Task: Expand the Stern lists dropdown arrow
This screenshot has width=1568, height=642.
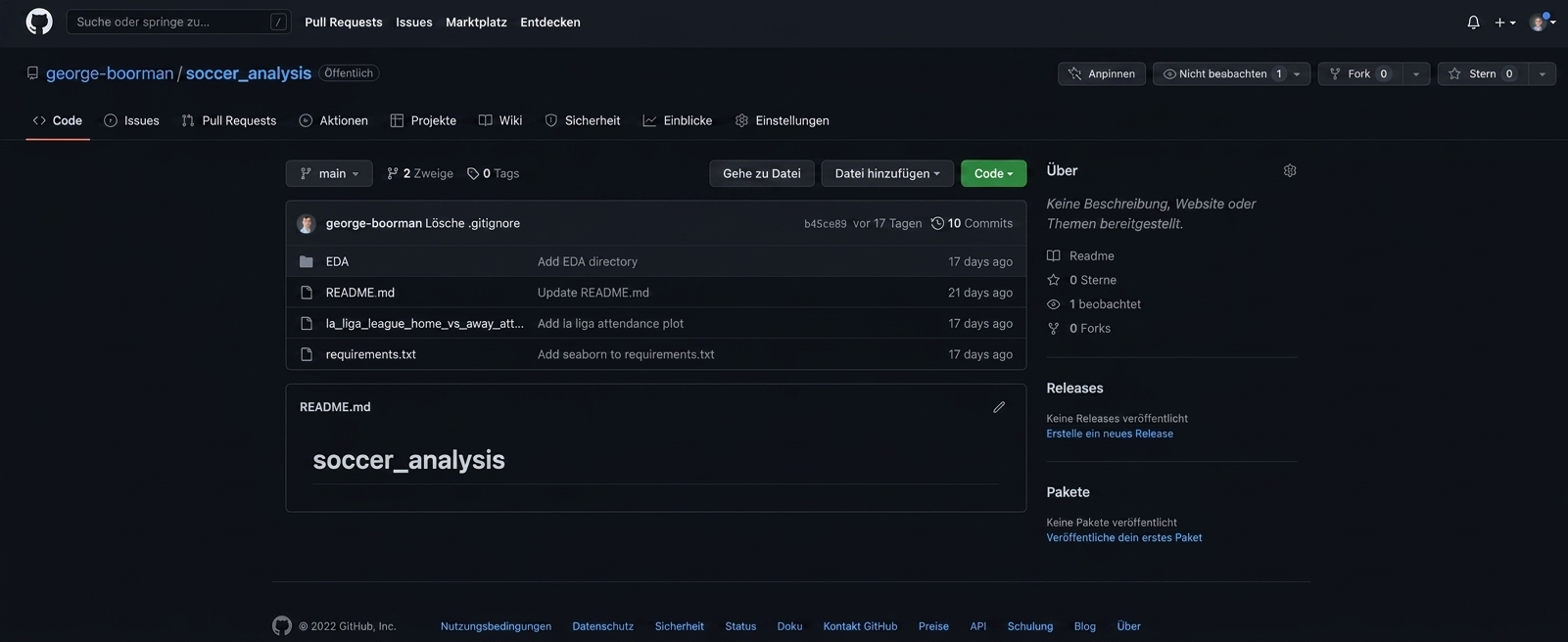Action: tap(1543, 73)
